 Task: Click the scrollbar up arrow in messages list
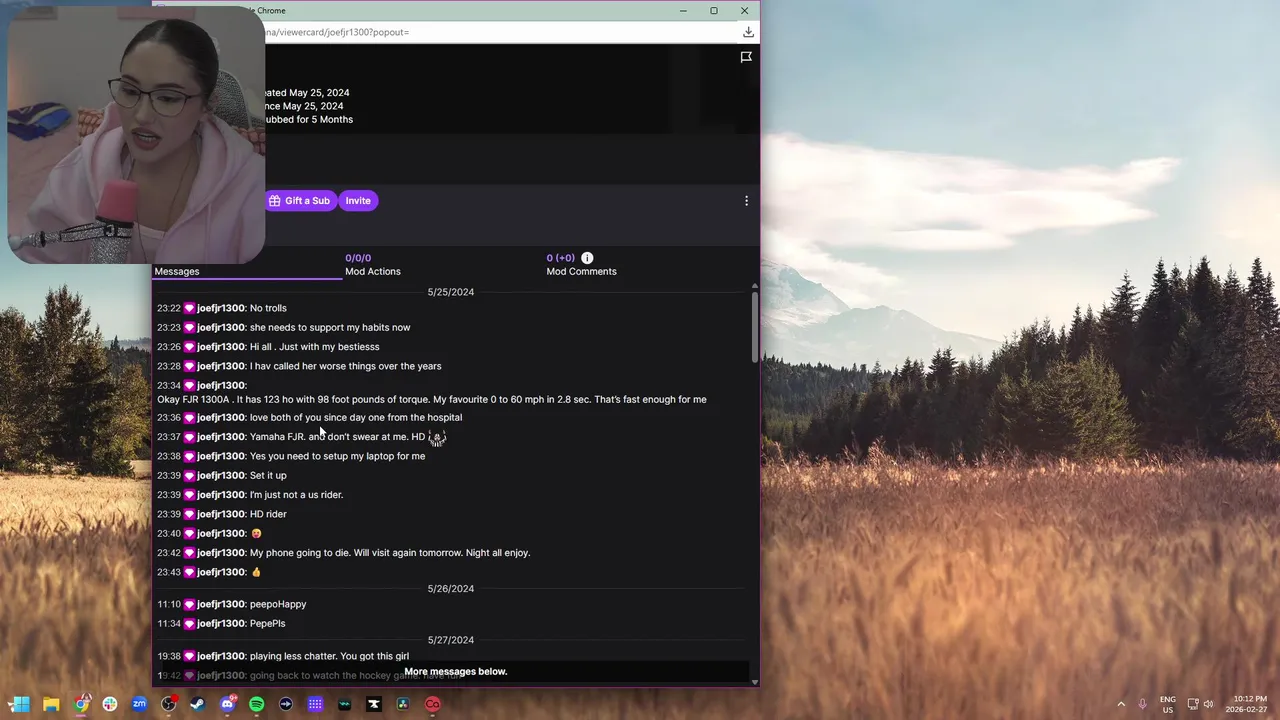pos(754,287)
